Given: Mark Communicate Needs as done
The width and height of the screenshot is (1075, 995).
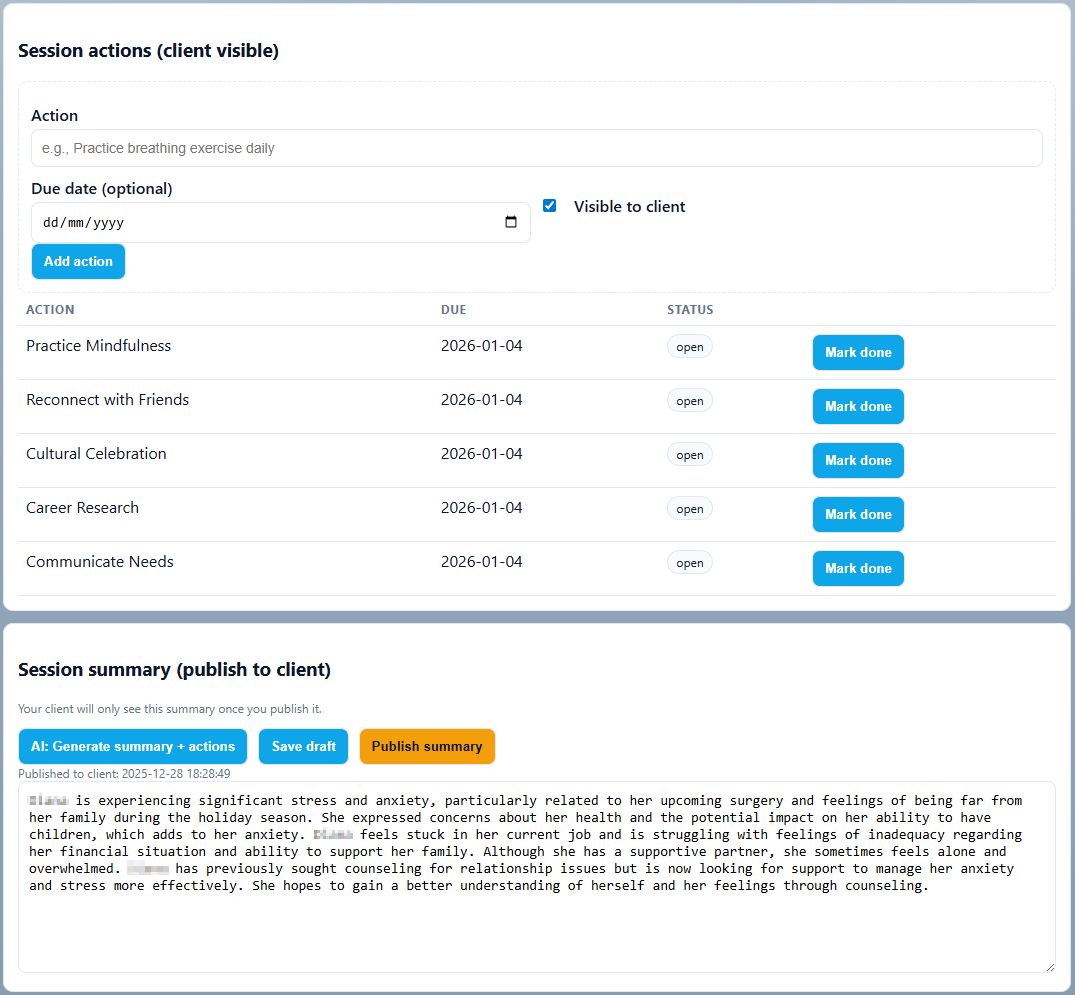Looking at the screenshot, I should [x=858, y=569].
